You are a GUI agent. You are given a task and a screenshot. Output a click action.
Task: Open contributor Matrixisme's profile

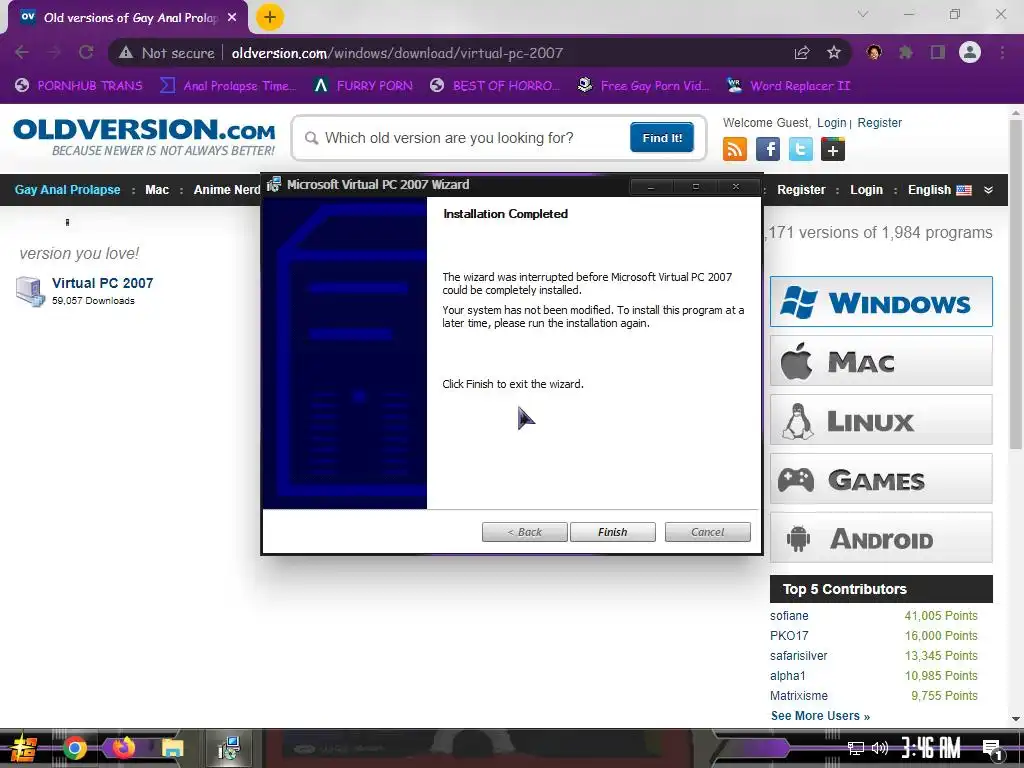(799, 696)
